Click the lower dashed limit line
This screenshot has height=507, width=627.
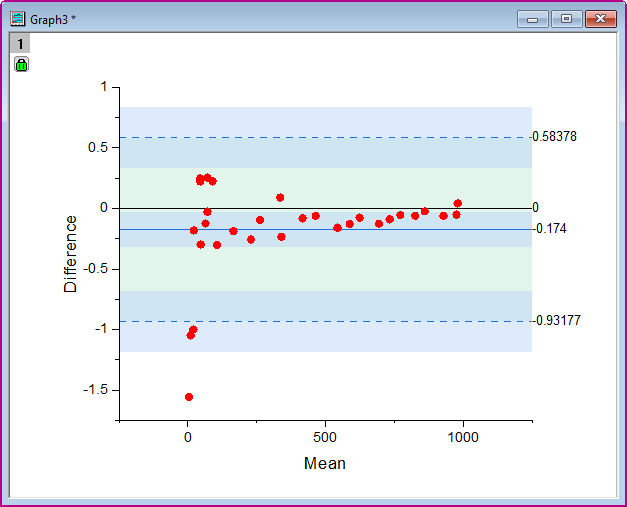point(326,321)
